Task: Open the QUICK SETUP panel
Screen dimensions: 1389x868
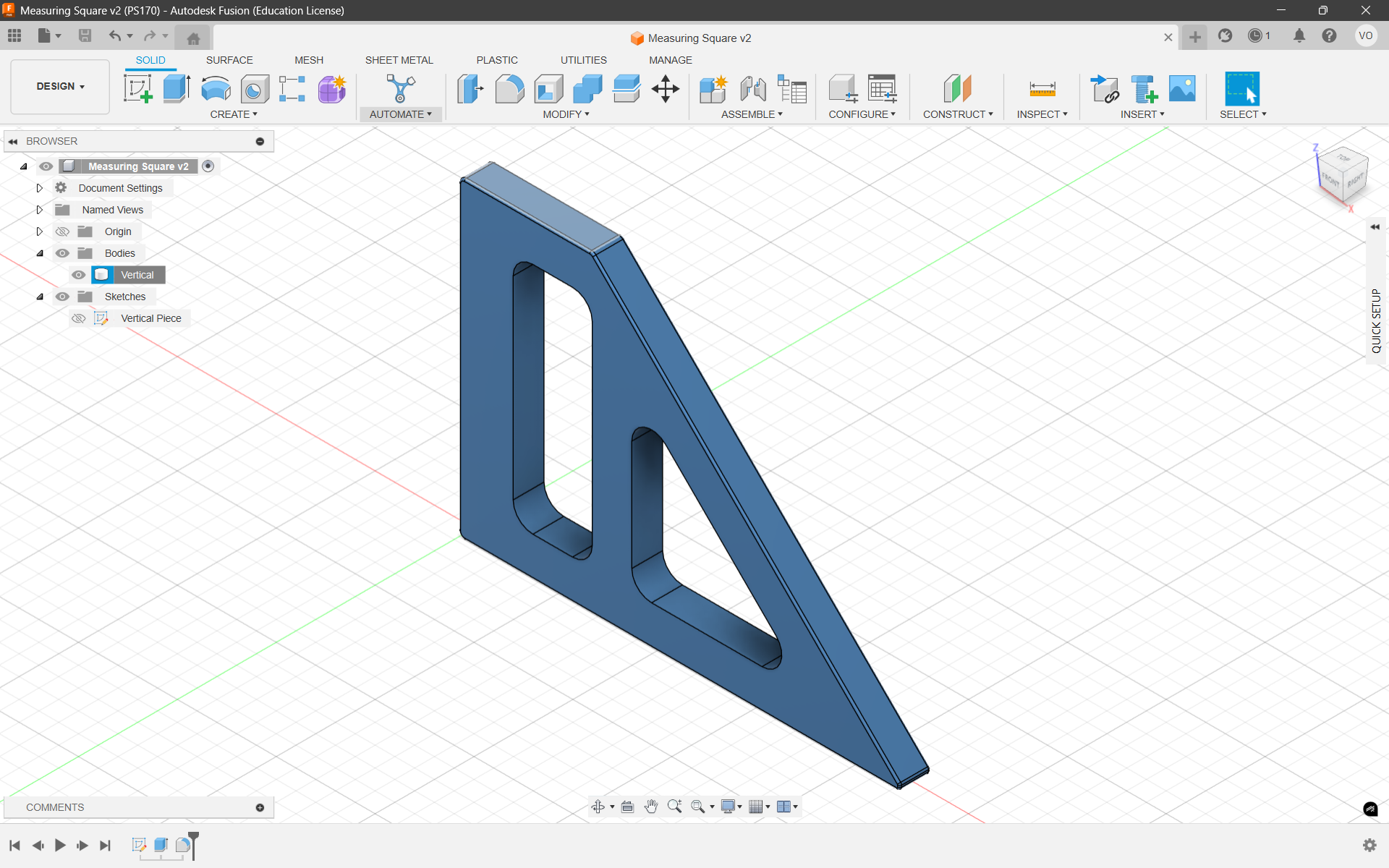Action: coord(1376,320)
